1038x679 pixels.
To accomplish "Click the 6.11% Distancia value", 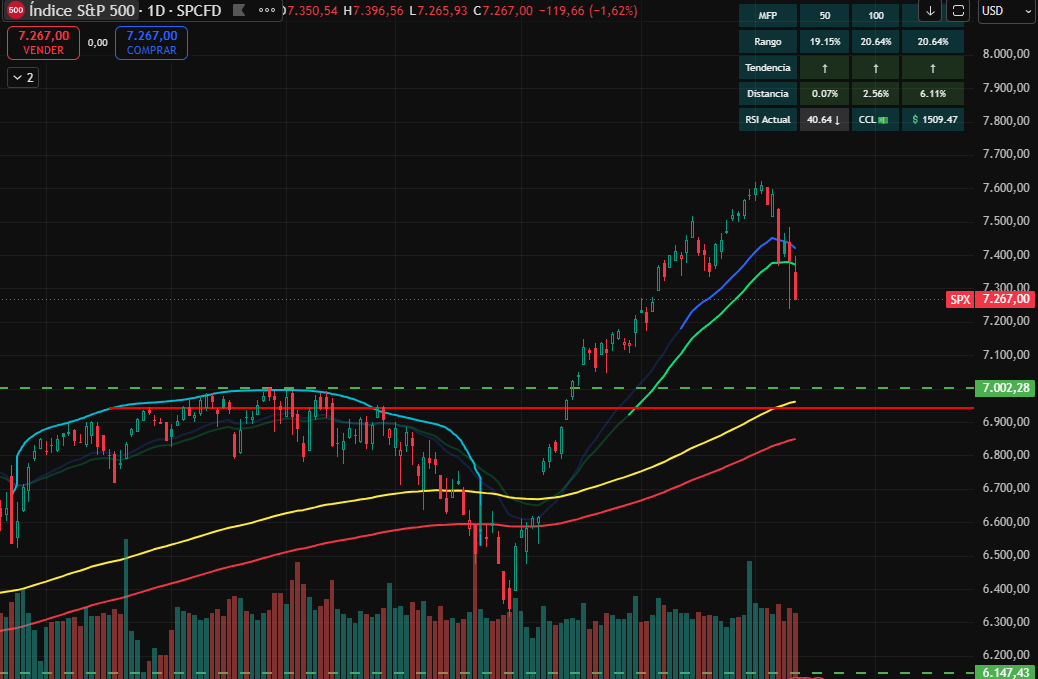I will pyautogui.click(x=933, y=93).
